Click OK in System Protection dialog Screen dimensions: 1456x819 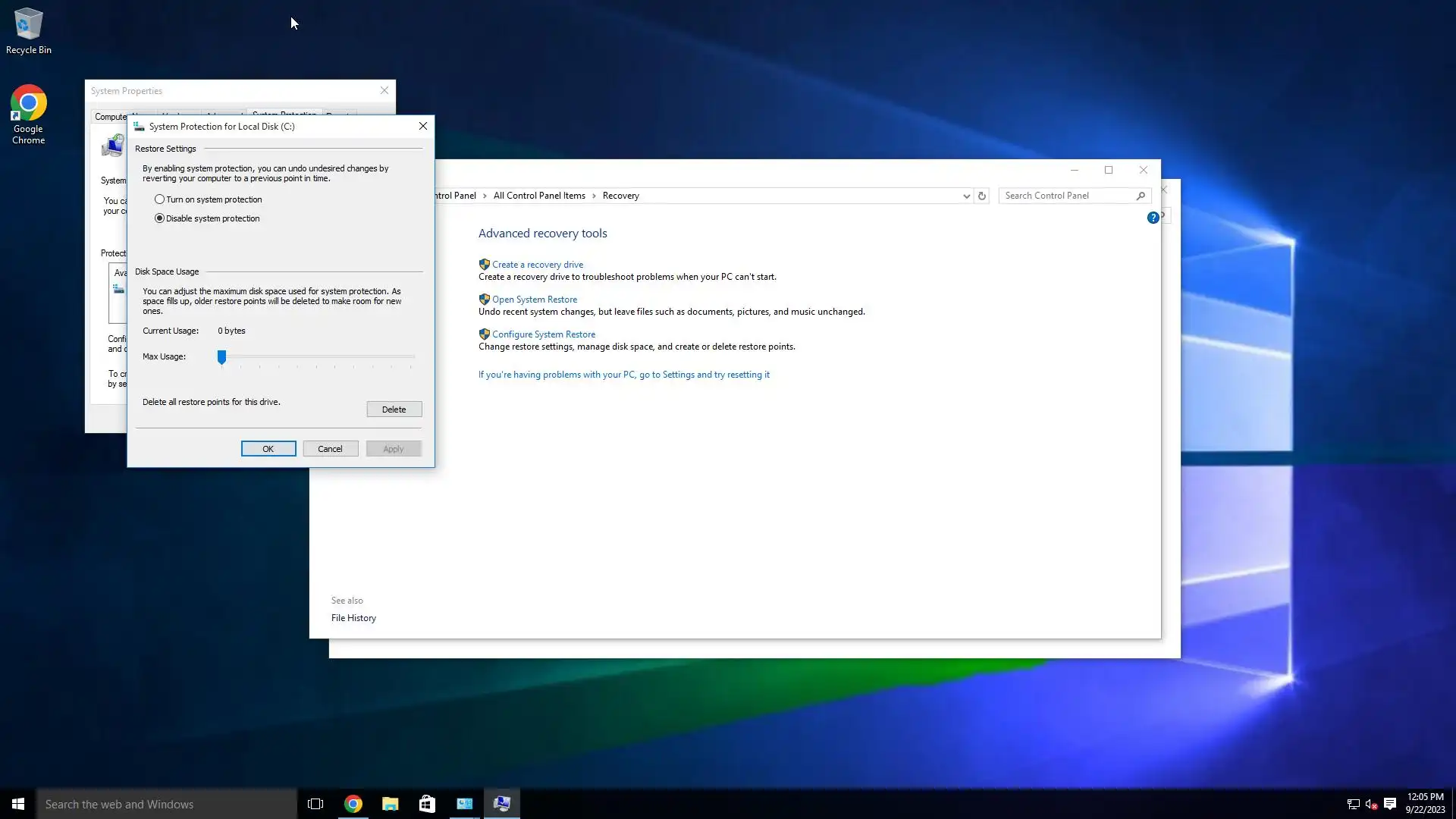[268, 449]
